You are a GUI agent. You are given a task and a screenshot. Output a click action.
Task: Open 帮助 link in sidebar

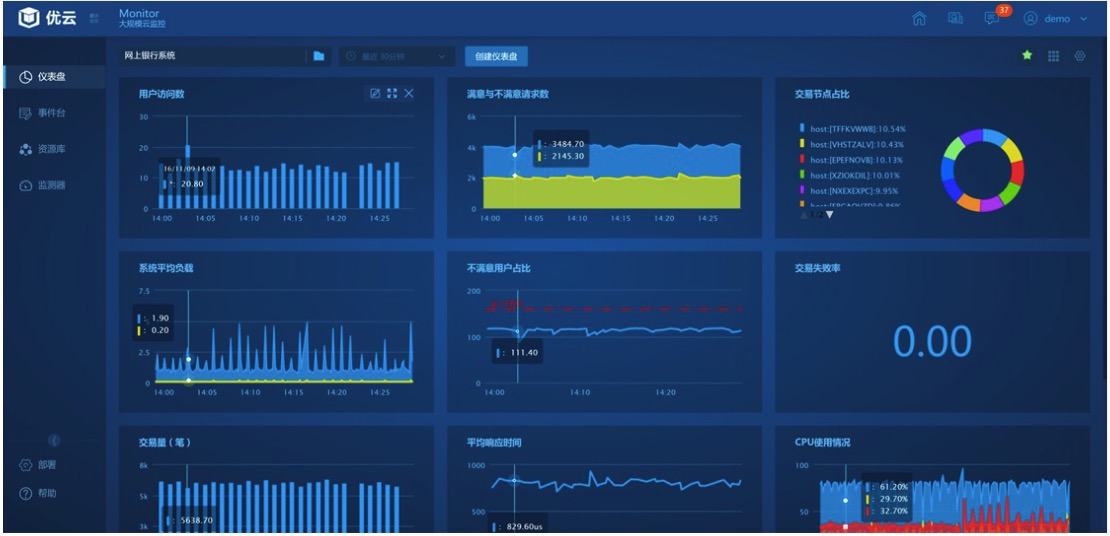pyautogui.click(x=47, y=494)
